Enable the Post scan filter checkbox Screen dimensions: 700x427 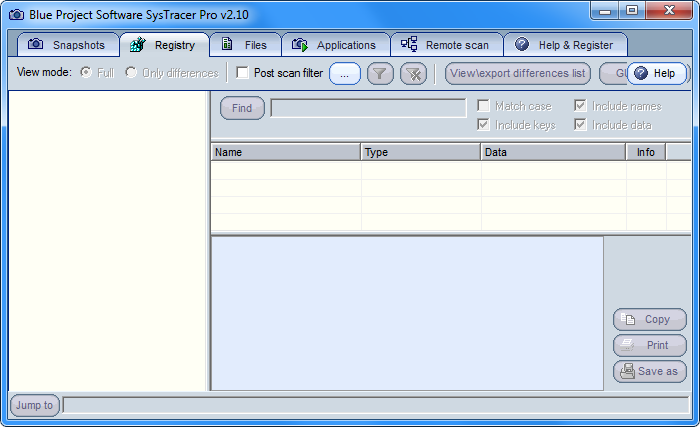tap(242, 72)
